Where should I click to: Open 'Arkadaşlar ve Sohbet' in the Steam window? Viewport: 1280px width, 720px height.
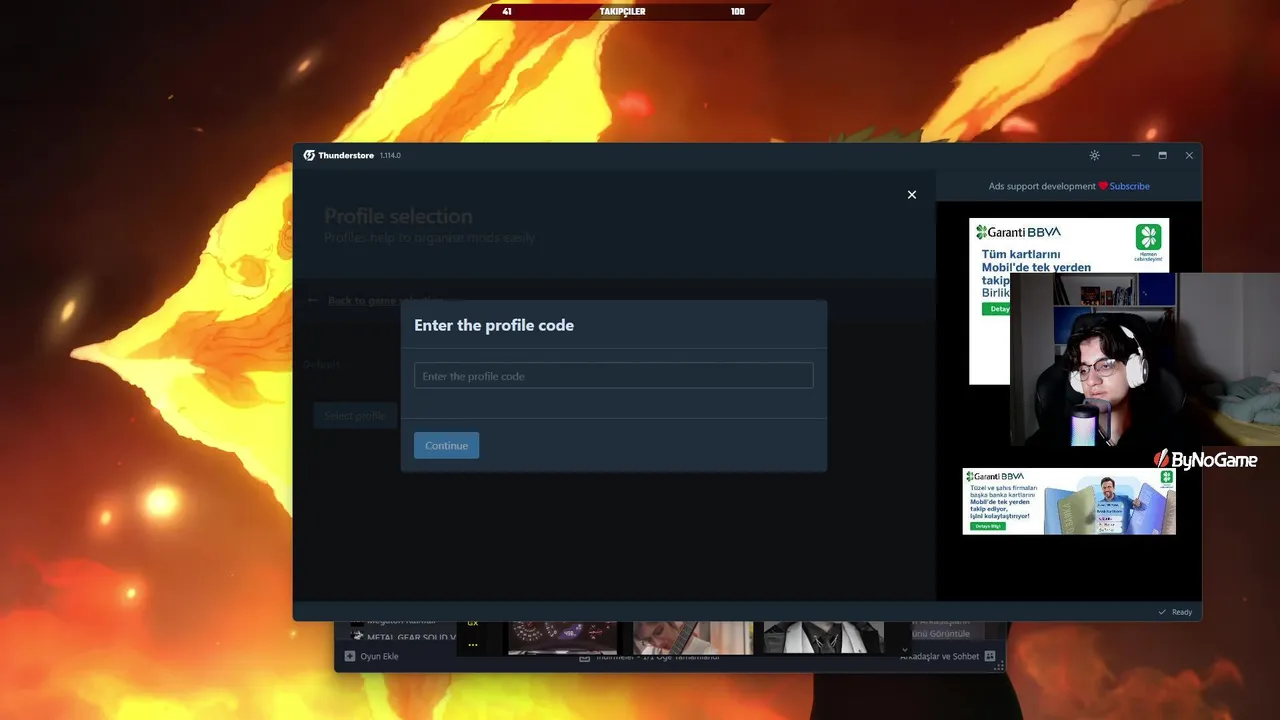coord(939,656)
